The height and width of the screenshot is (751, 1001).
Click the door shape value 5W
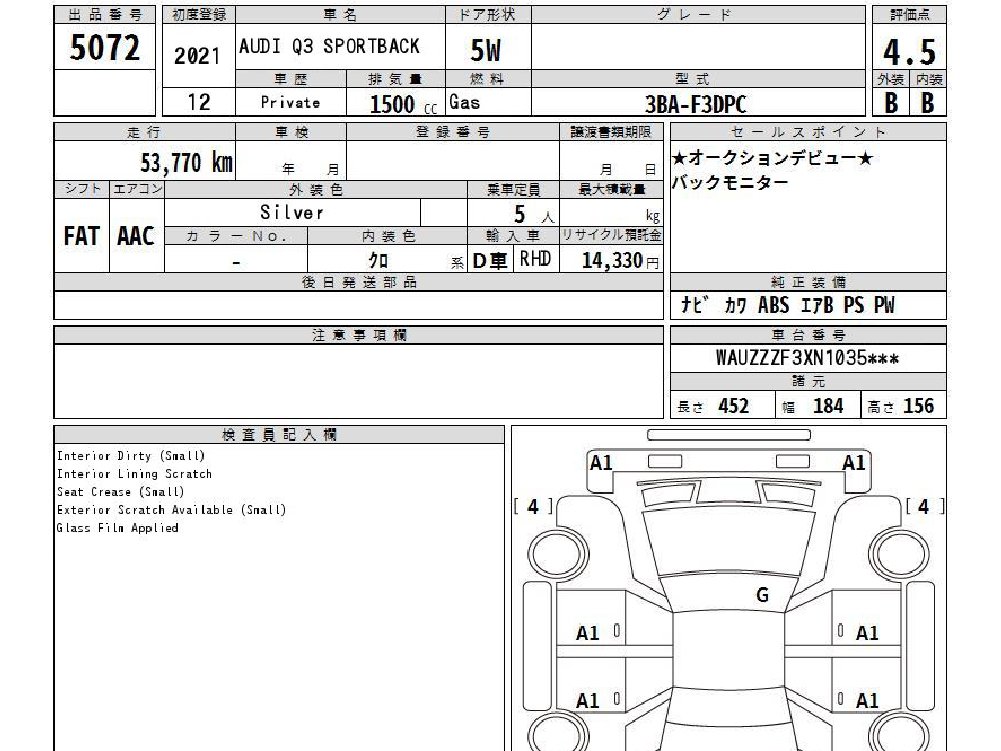(x=485, y=50)
